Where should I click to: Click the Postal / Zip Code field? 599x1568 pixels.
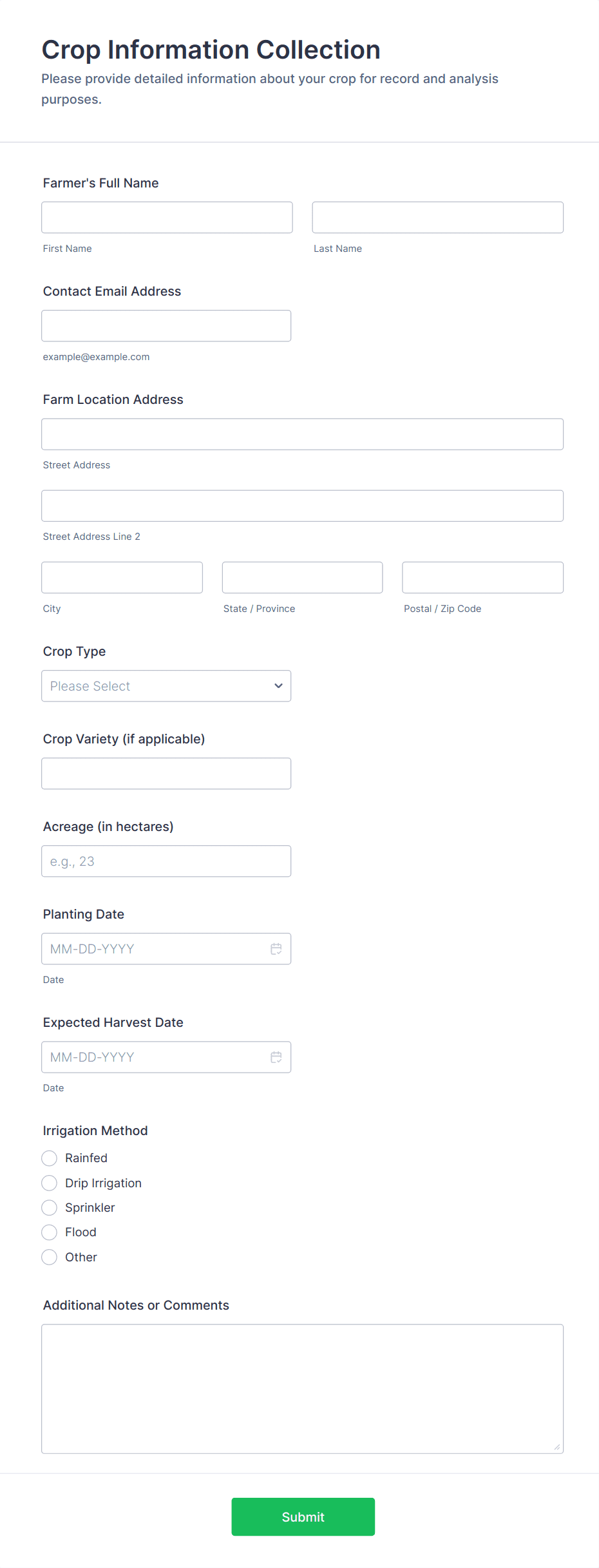coord(482,577)
